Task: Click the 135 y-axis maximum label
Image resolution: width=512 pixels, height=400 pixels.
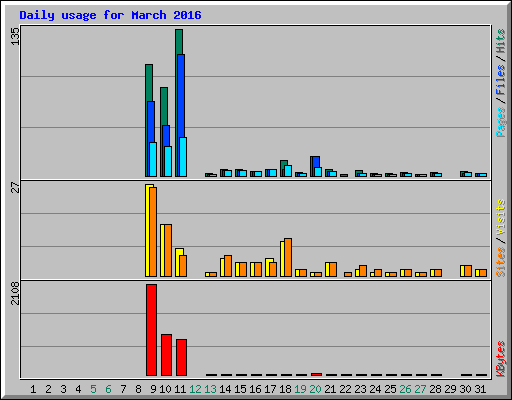Action: click(15, 36)
